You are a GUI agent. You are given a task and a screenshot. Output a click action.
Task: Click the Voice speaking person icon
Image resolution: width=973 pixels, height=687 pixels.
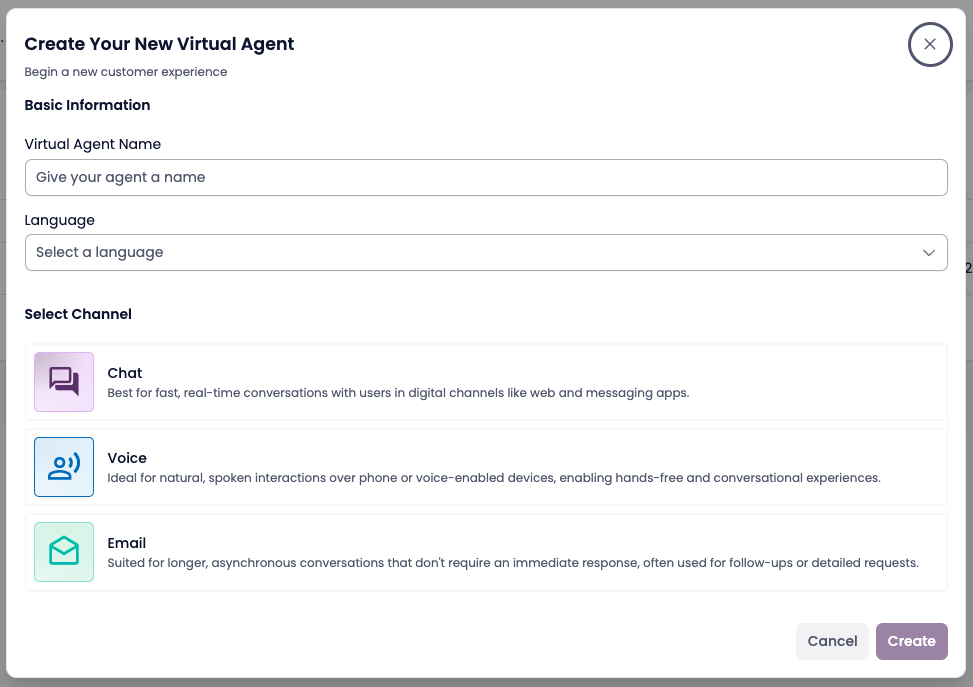tap(64, 467)
